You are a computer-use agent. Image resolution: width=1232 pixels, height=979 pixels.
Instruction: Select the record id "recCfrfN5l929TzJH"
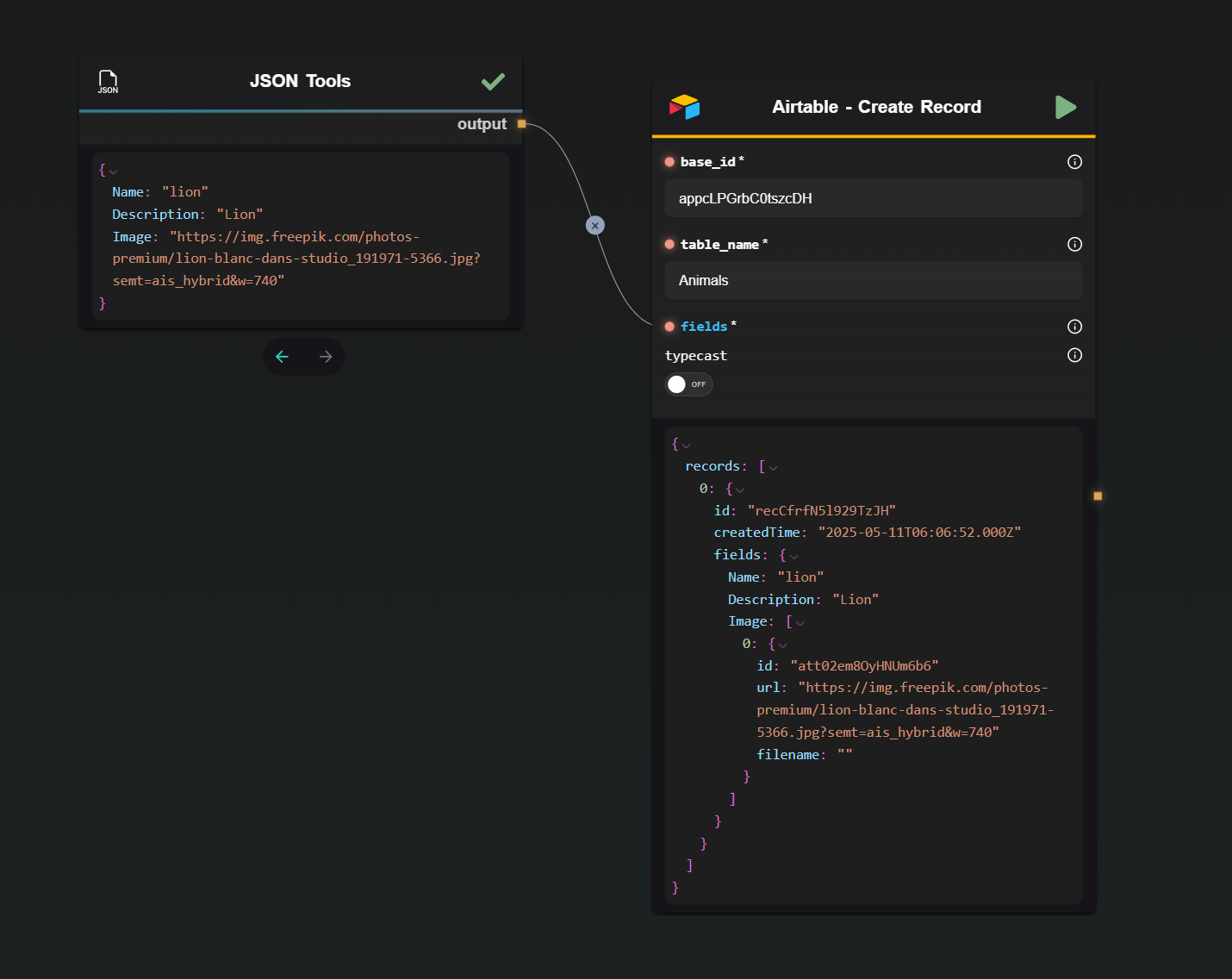click(822, 511)
